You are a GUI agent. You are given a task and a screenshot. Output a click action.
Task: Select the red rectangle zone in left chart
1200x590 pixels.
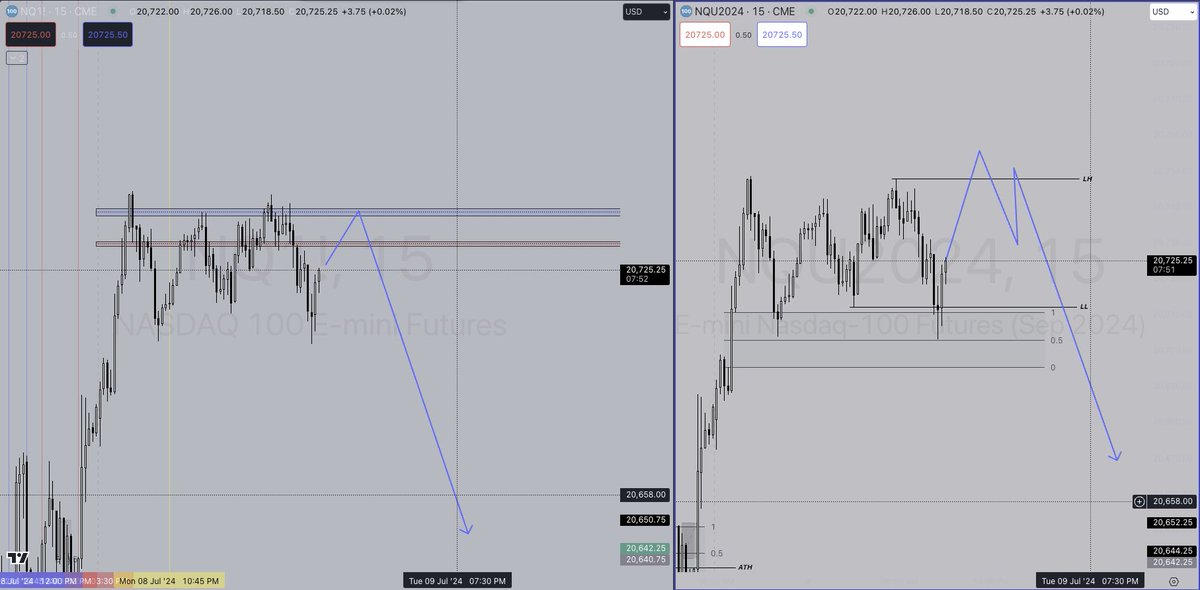358,244
